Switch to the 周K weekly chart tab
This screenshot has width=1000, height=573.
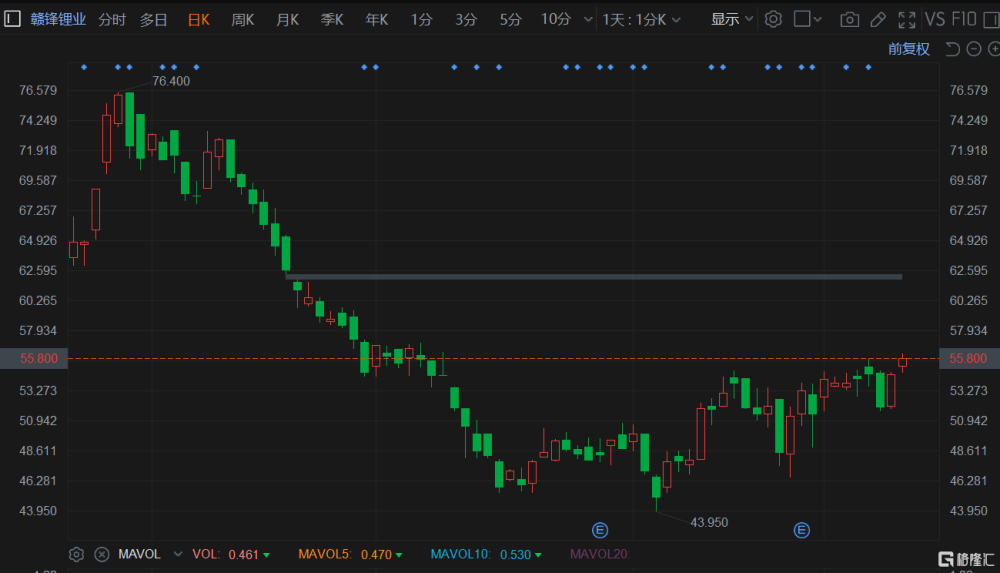[242, 19]
